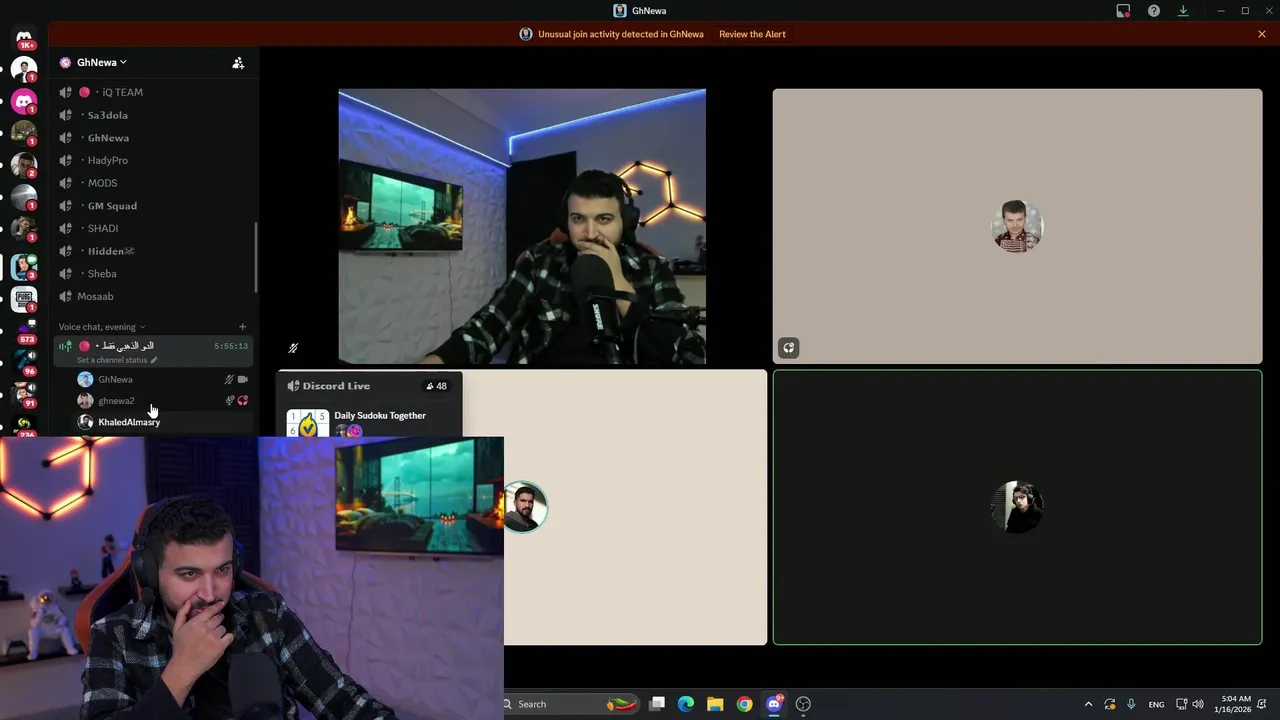Collapse the Voice chat, evening category
Screen dimensions: 1280x720
pyautogui.click(x=101, y=327)
